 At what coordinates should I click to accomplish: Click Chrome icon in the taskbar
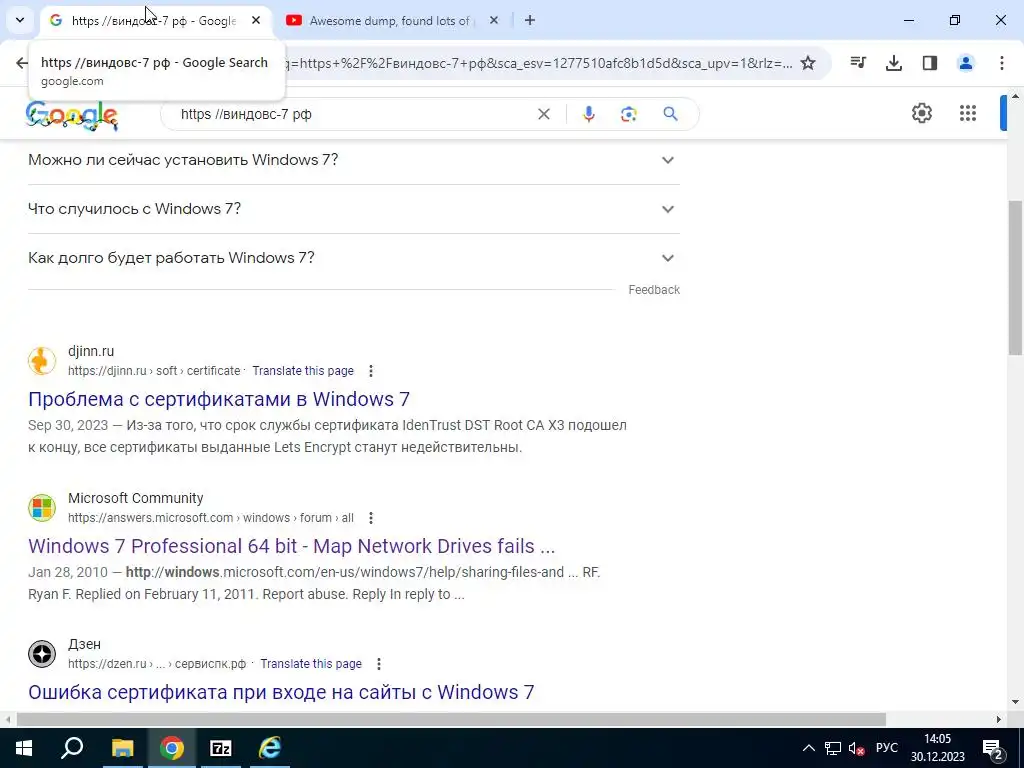(172, 748)
